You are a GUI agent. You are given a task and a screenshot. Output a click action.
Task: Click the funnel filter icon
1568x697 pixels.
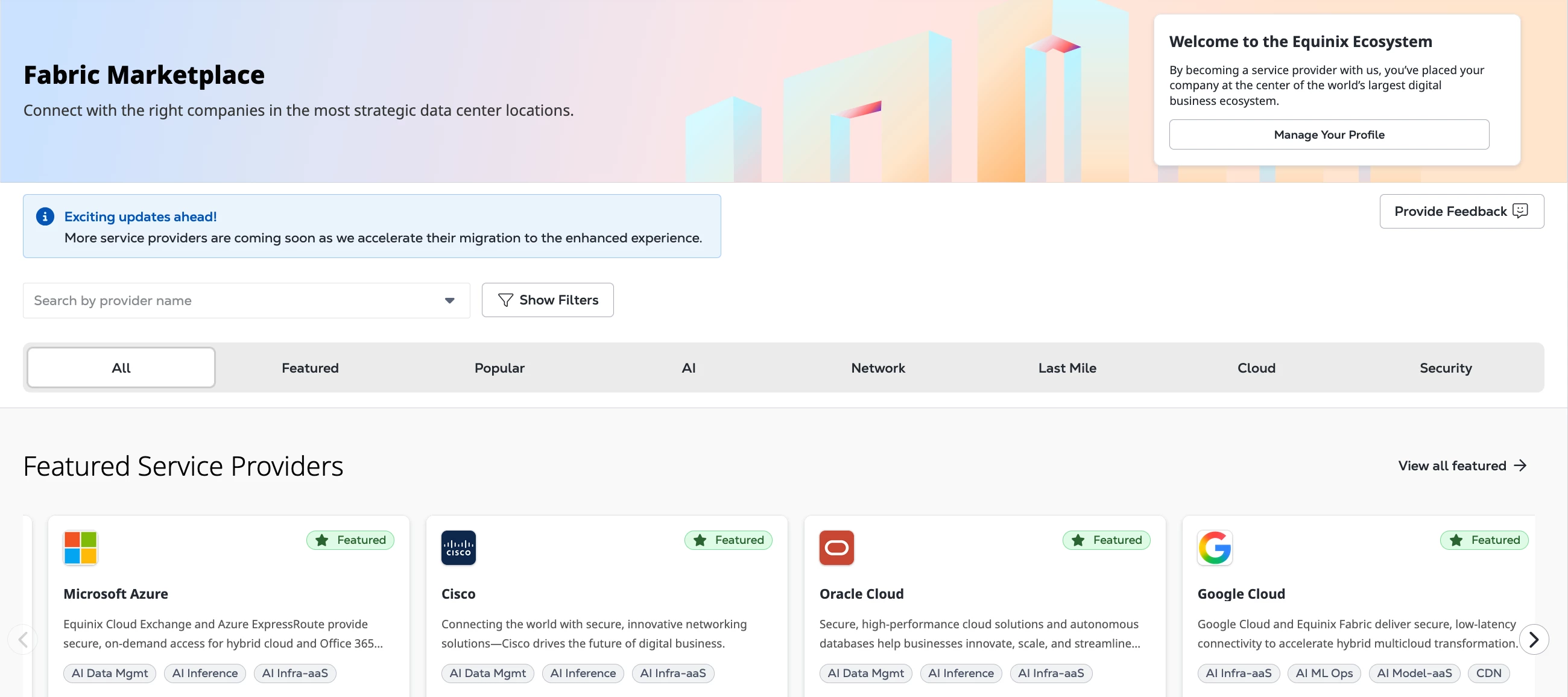click(x=505, y=300)
